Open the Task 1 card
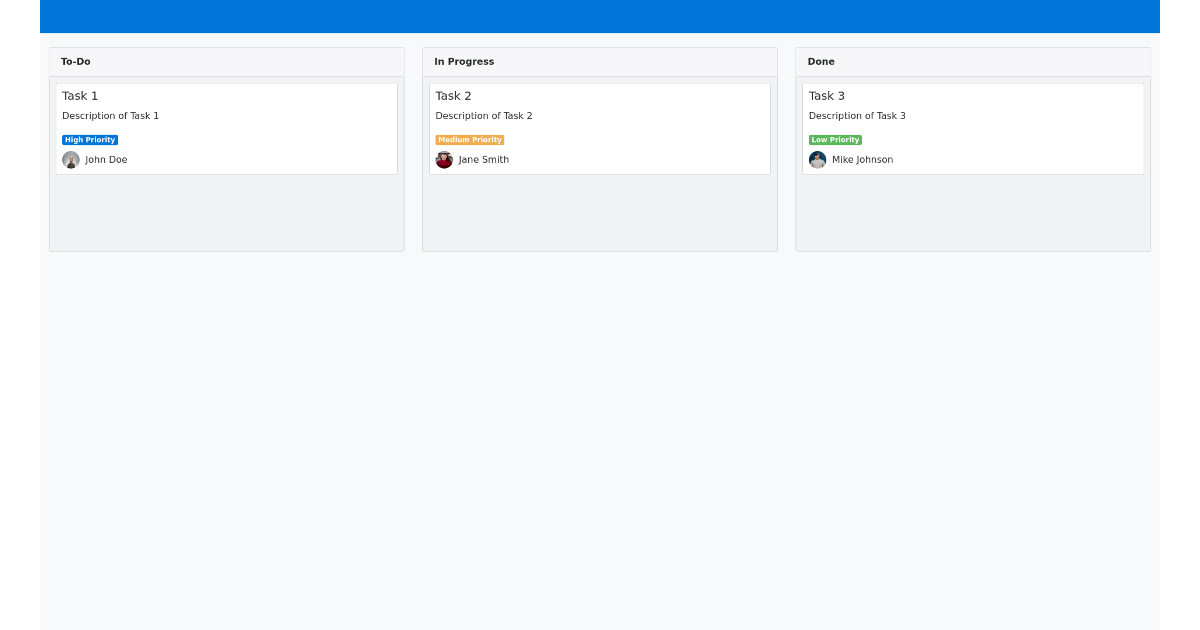Image resolution: width=1200 pixels, height=630 pixels. pyautogui.click(x=226, y=128)
